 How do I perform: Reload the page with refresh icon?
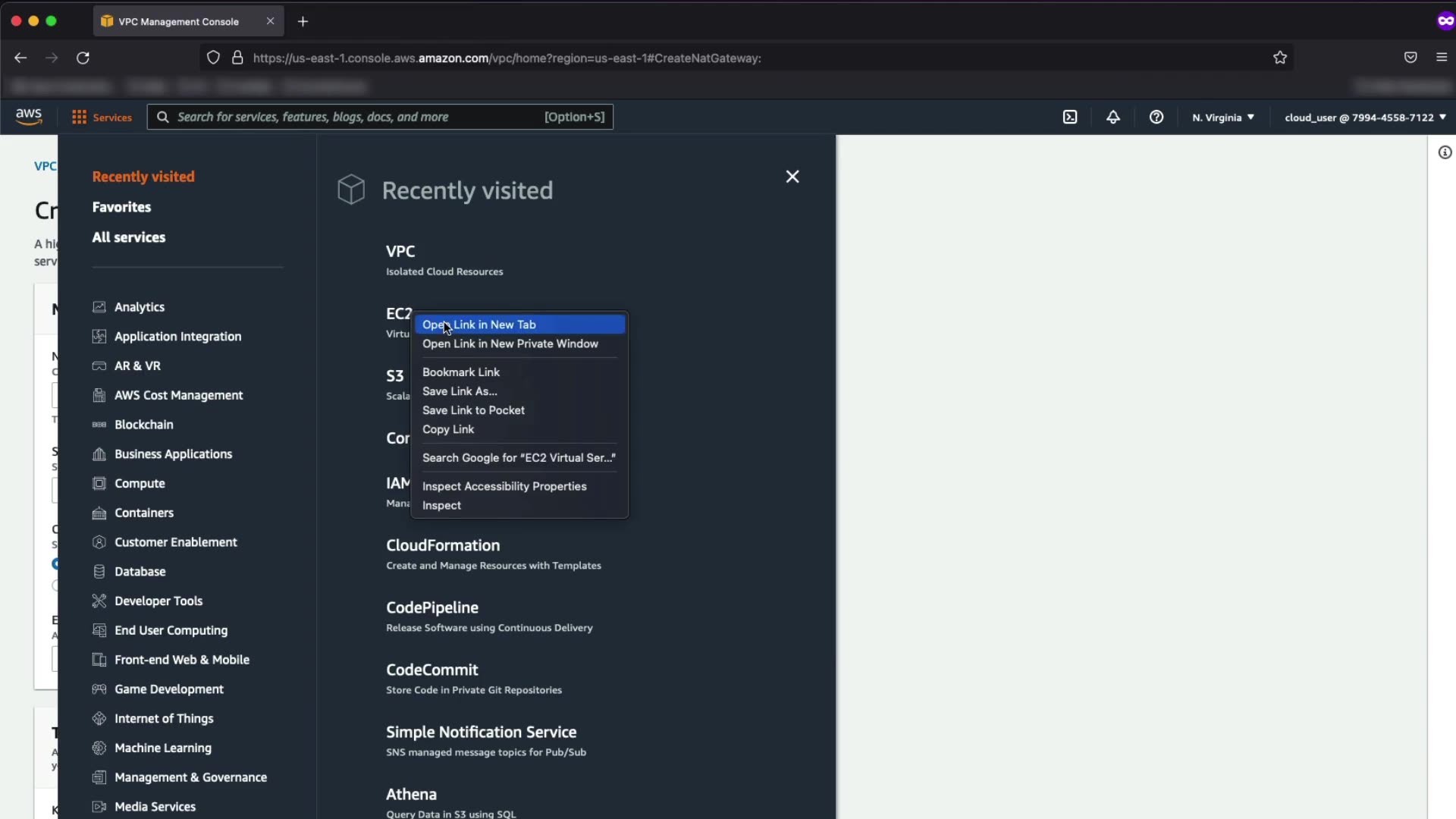click(83, 58)
